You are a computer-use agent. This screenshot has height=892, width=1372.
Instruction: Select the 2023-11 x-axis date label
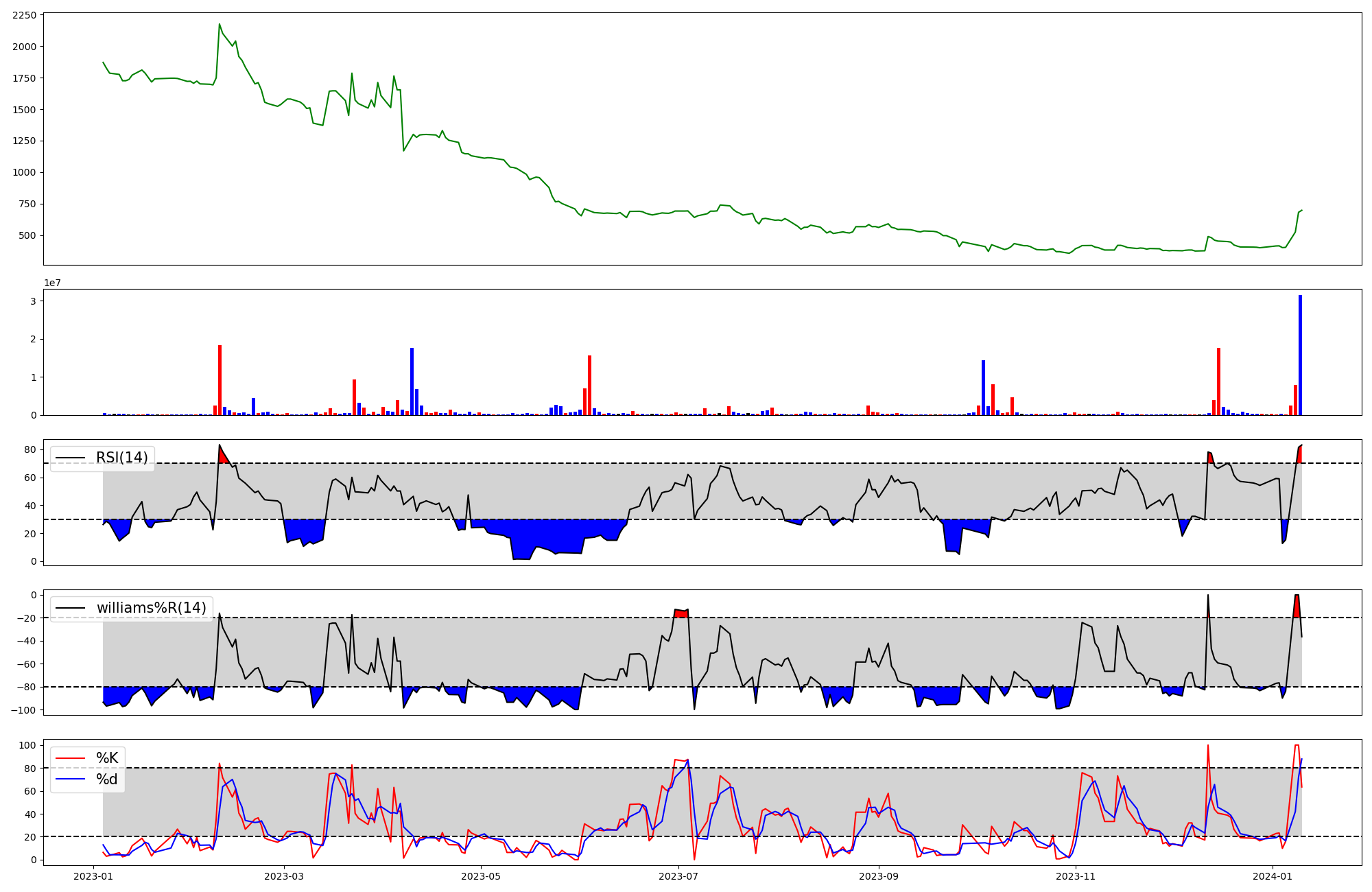(1076, 876)
